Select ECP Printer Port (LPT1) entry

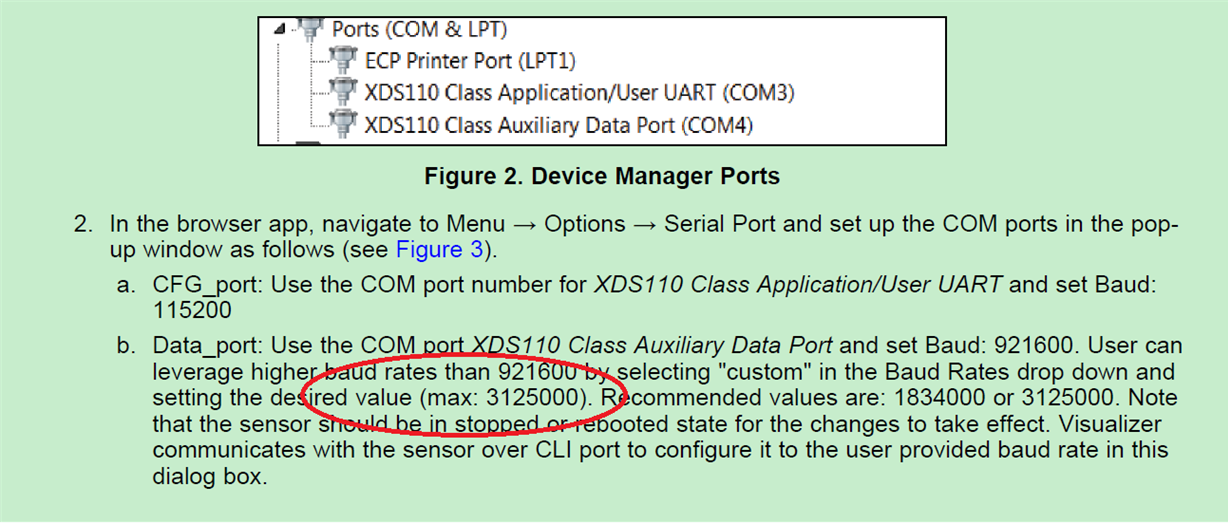[470, 61]
